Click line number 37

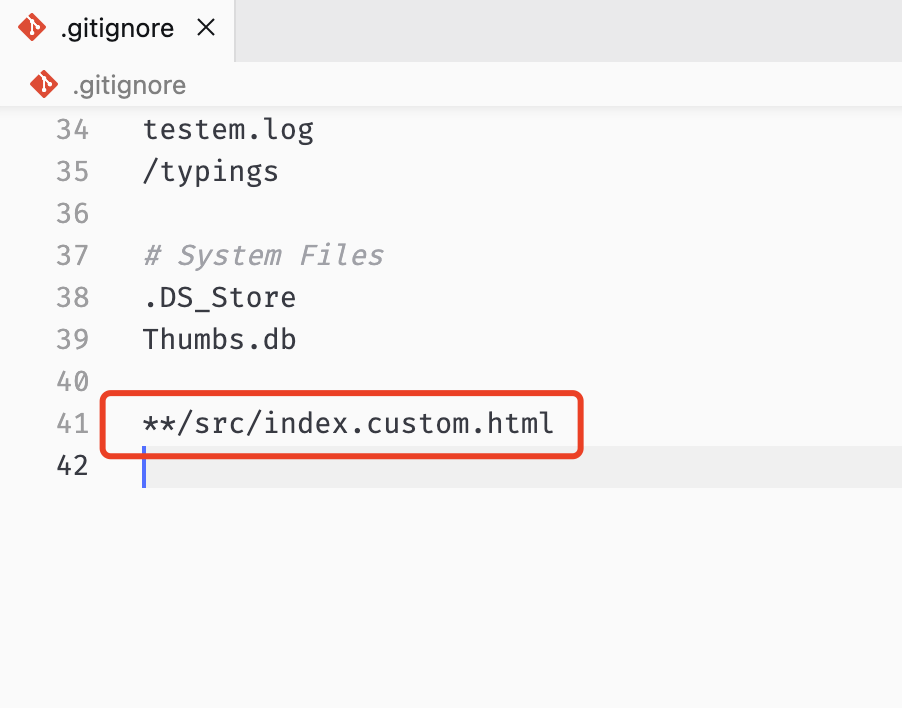[72, 255]
